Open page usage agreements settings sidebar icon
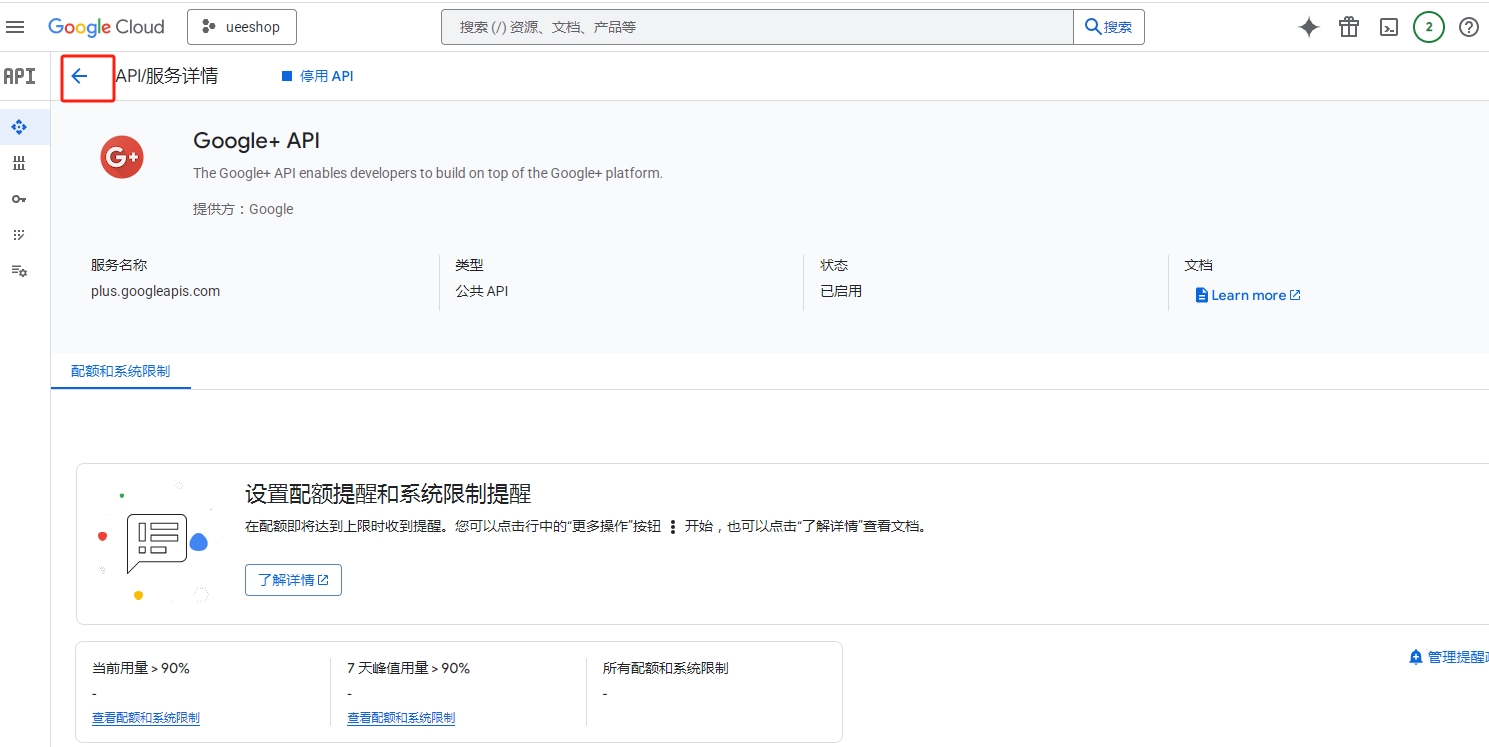Screen dimensions: 1489x747 click(x=19, y=271)
